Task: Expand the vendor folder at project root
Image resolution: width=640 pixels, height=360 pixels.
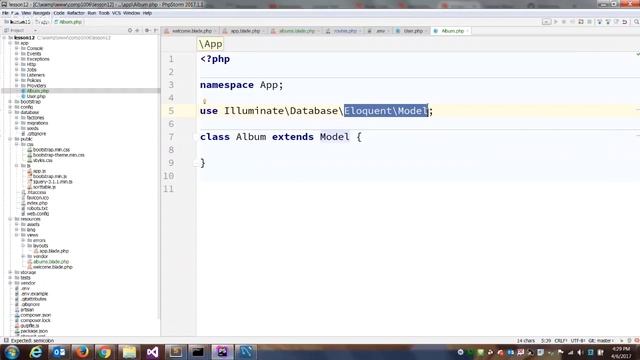Action: click(11, 283)
